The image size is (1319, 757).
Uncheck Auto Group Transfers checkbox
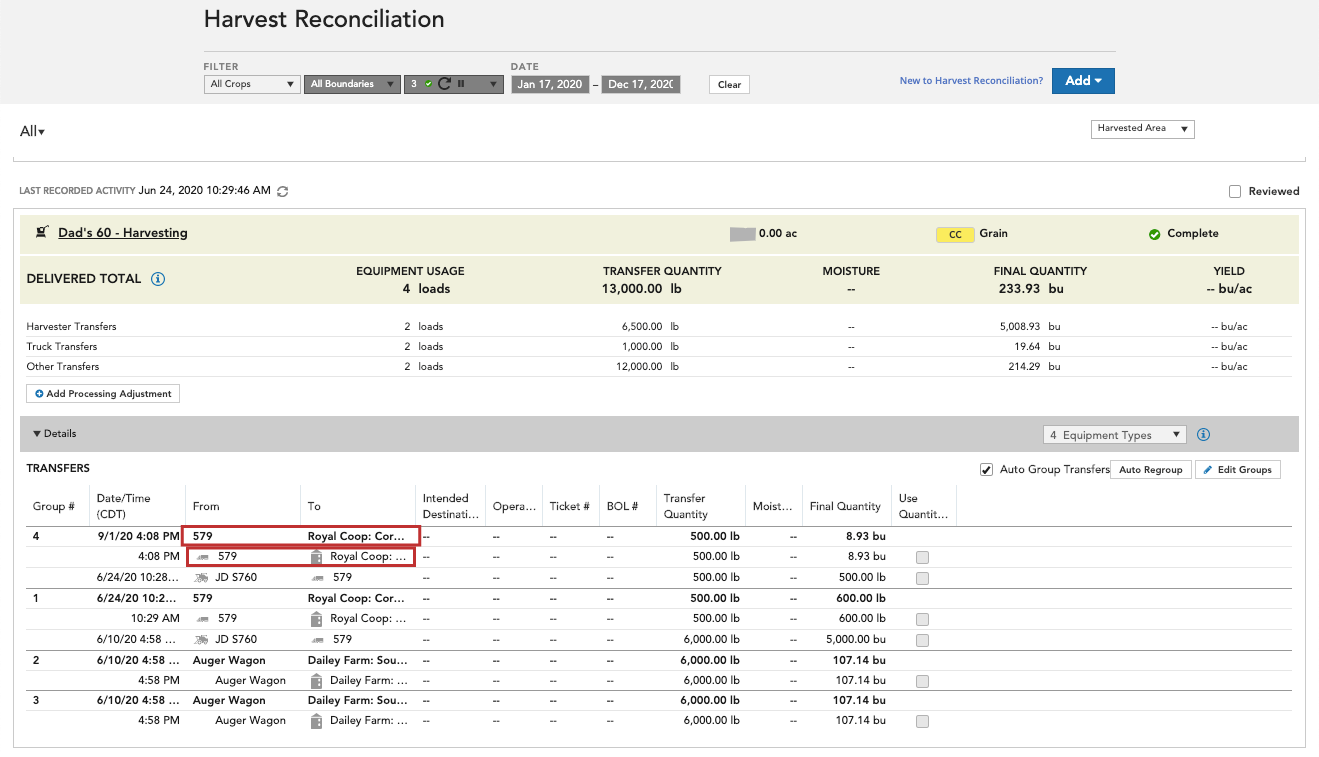click(987, 469)
